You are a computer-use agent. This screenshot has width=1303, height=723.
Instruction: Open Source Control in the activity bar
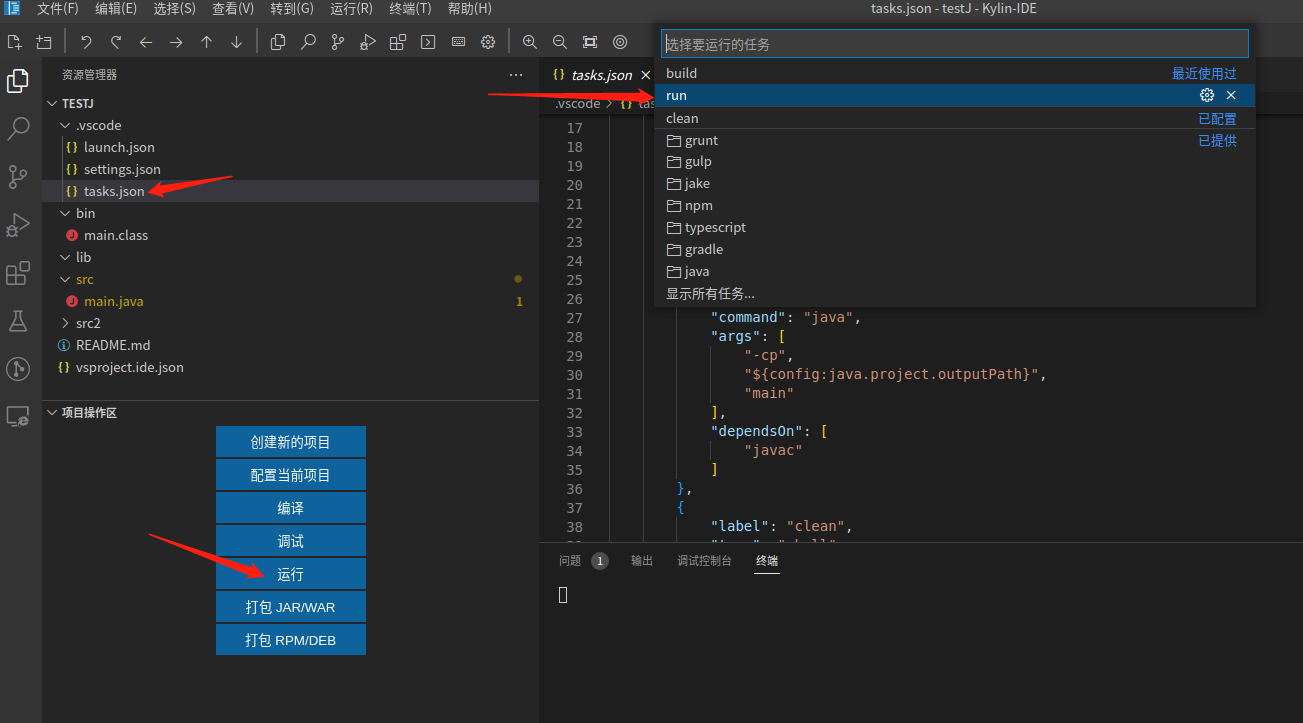click(18, 177)
